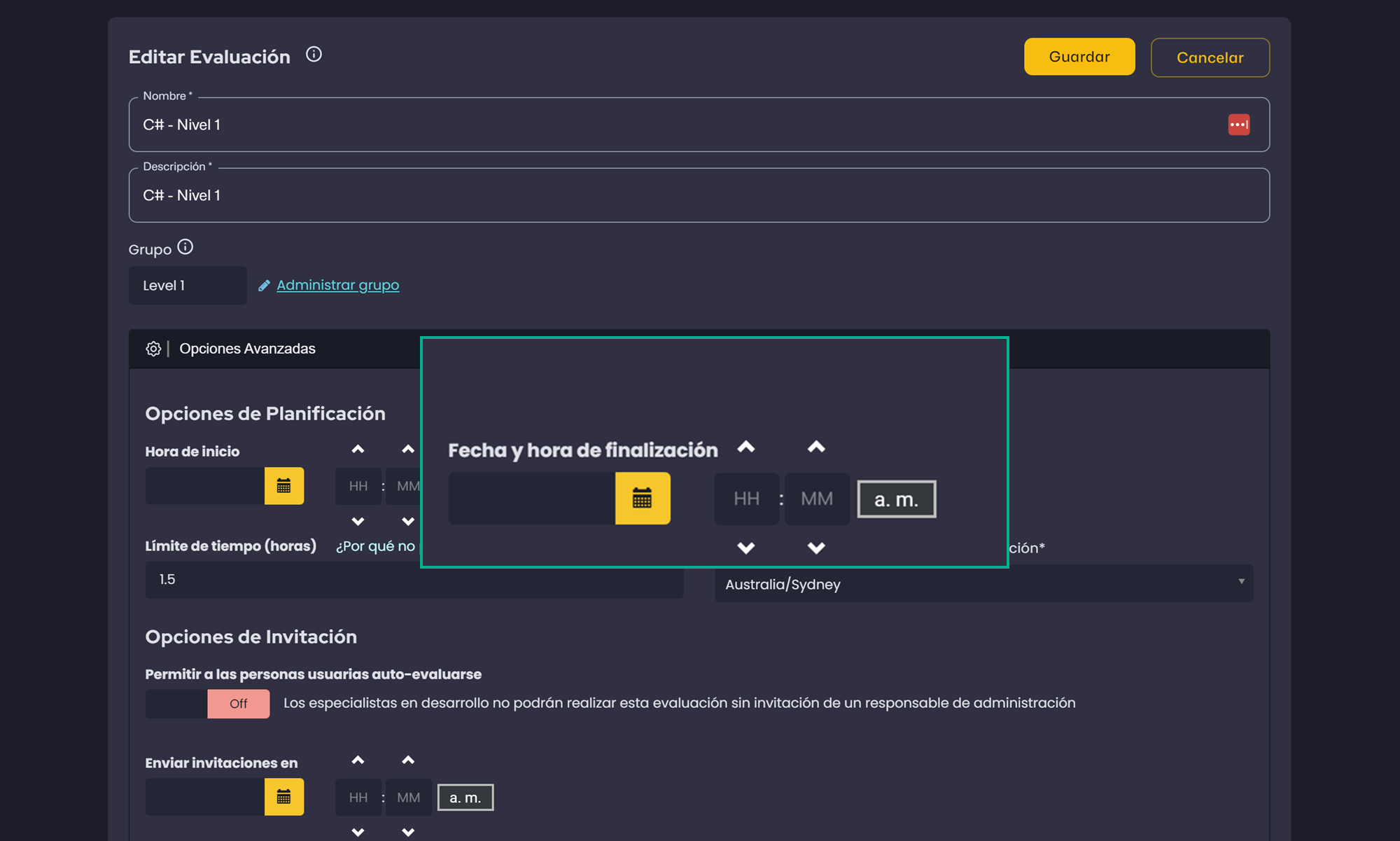The height and width of the screenshot is (841, 1400).
Task: Decrease minutes for Hora de inicio
Action: tap(408, 522)
